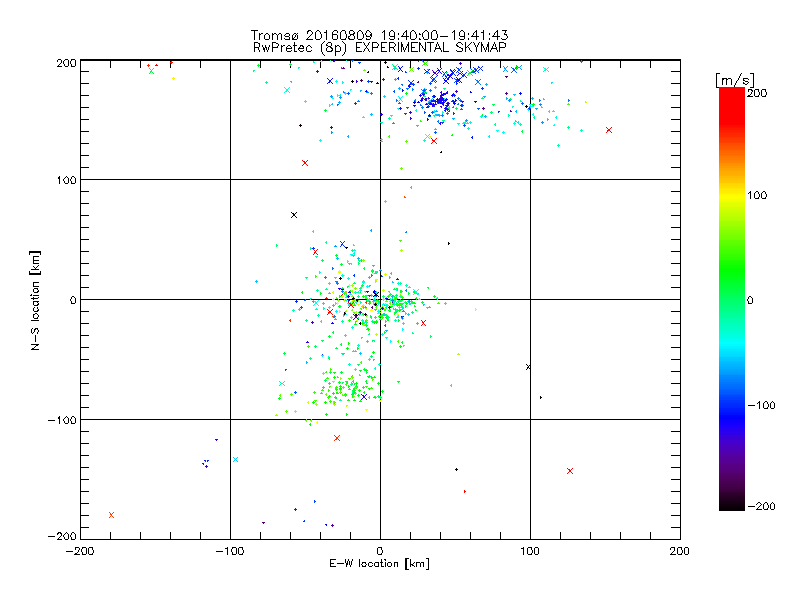Click the E-W axis tick label "0"
800x600 pixels.
pos(380,551)
